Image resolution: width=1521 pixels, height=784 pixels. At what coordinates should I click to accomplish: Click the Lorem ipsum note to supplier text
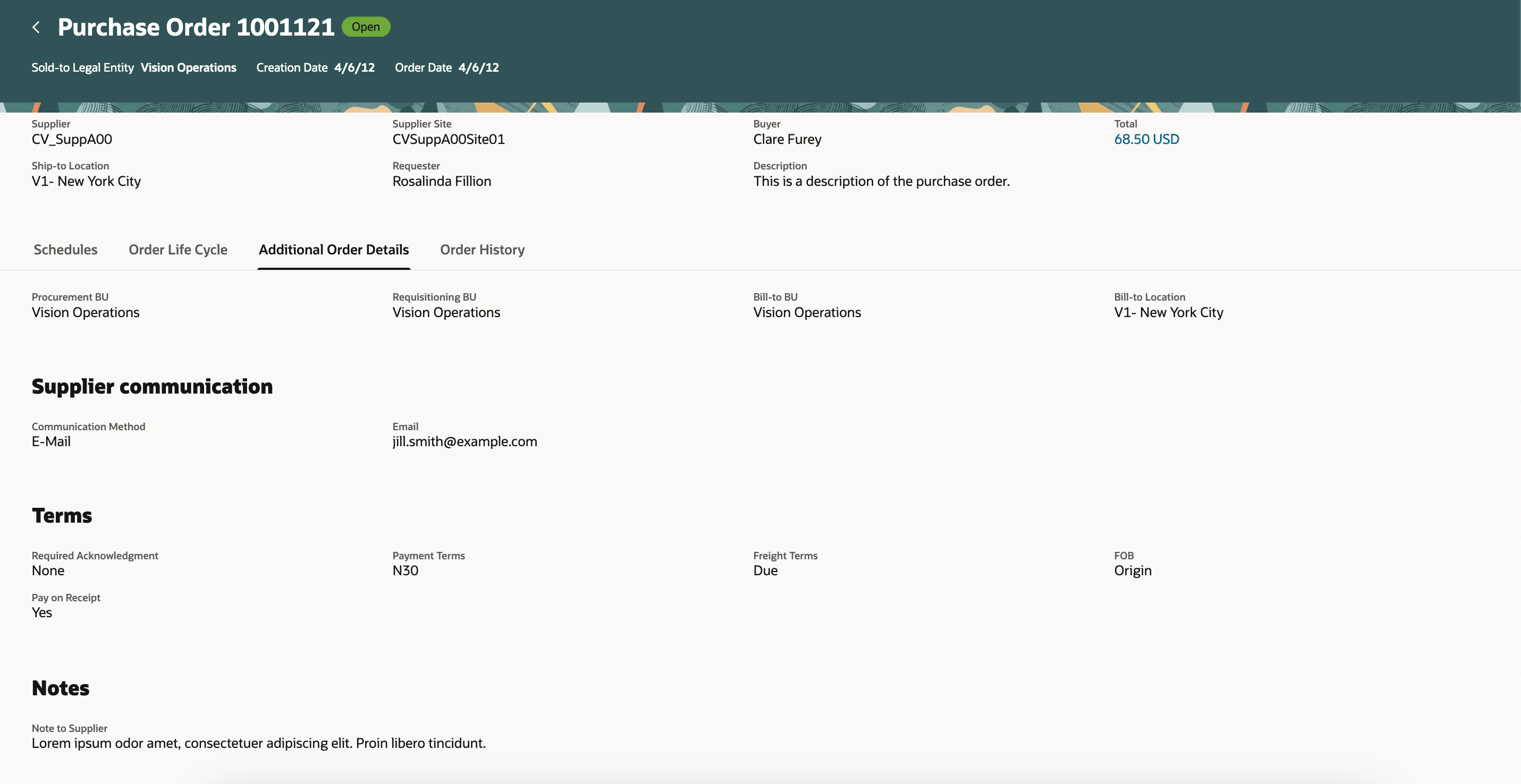pos(259,743)
